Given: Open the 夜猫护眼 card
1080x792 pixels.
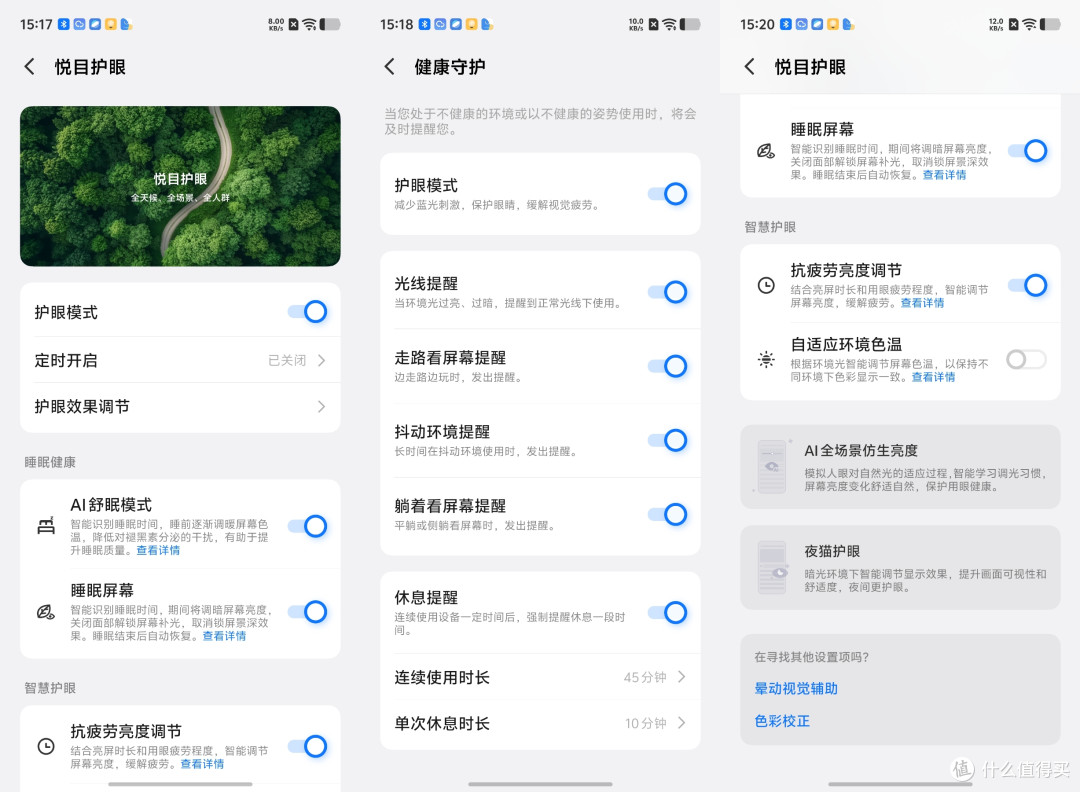Looking at the screenshot, I should tap(900, 567).
